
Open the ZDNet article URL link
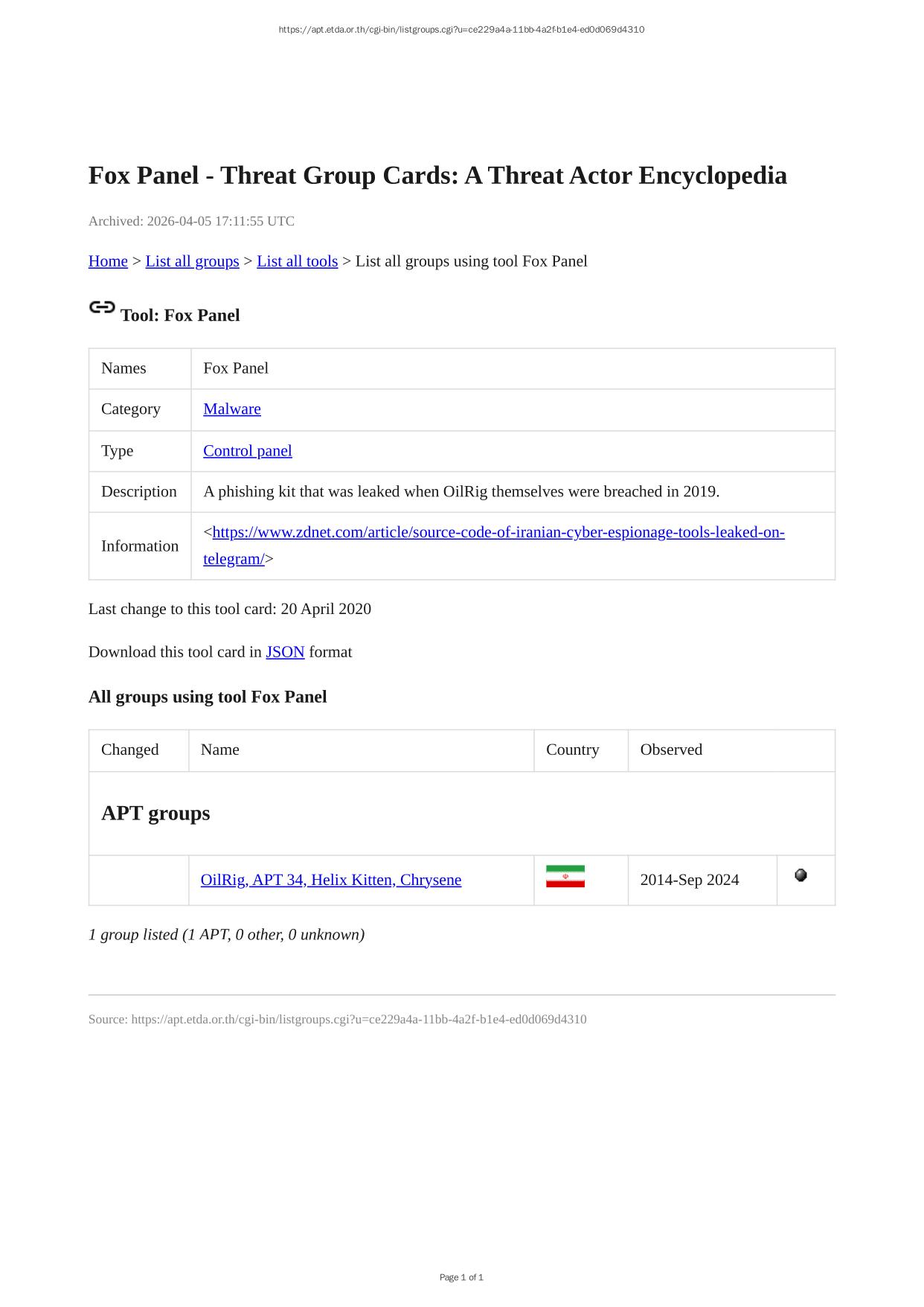click(498, 532)
